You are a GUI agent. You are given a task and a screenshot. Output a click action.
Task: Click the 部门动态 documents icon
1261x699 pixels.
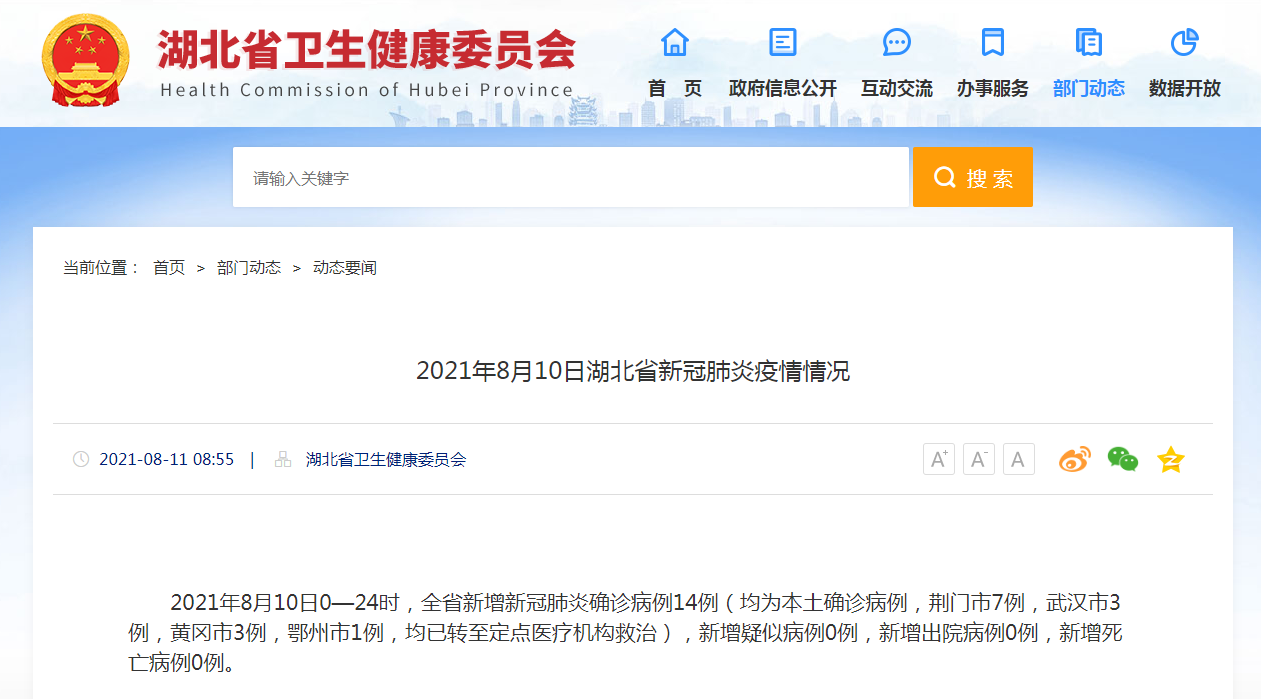click(1089, 42)
